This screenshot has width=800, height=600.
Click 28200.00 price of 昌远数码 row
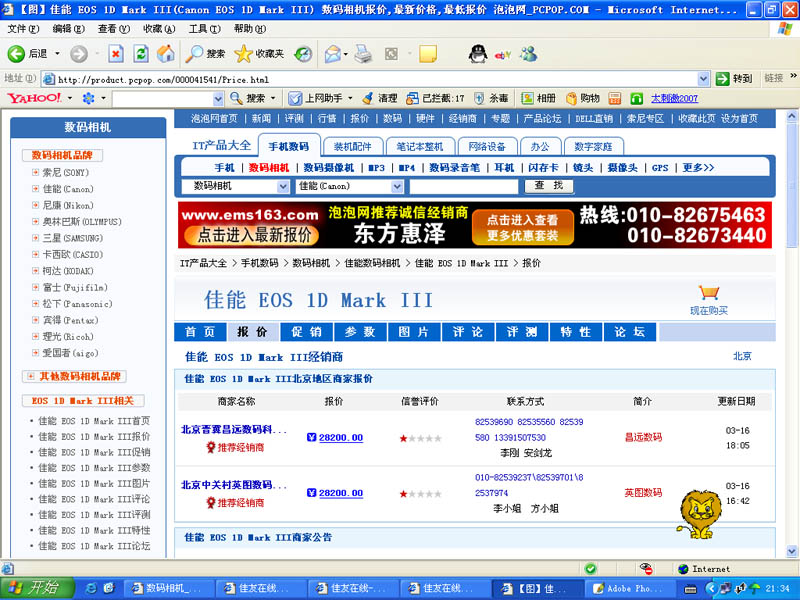pos(341,437)
